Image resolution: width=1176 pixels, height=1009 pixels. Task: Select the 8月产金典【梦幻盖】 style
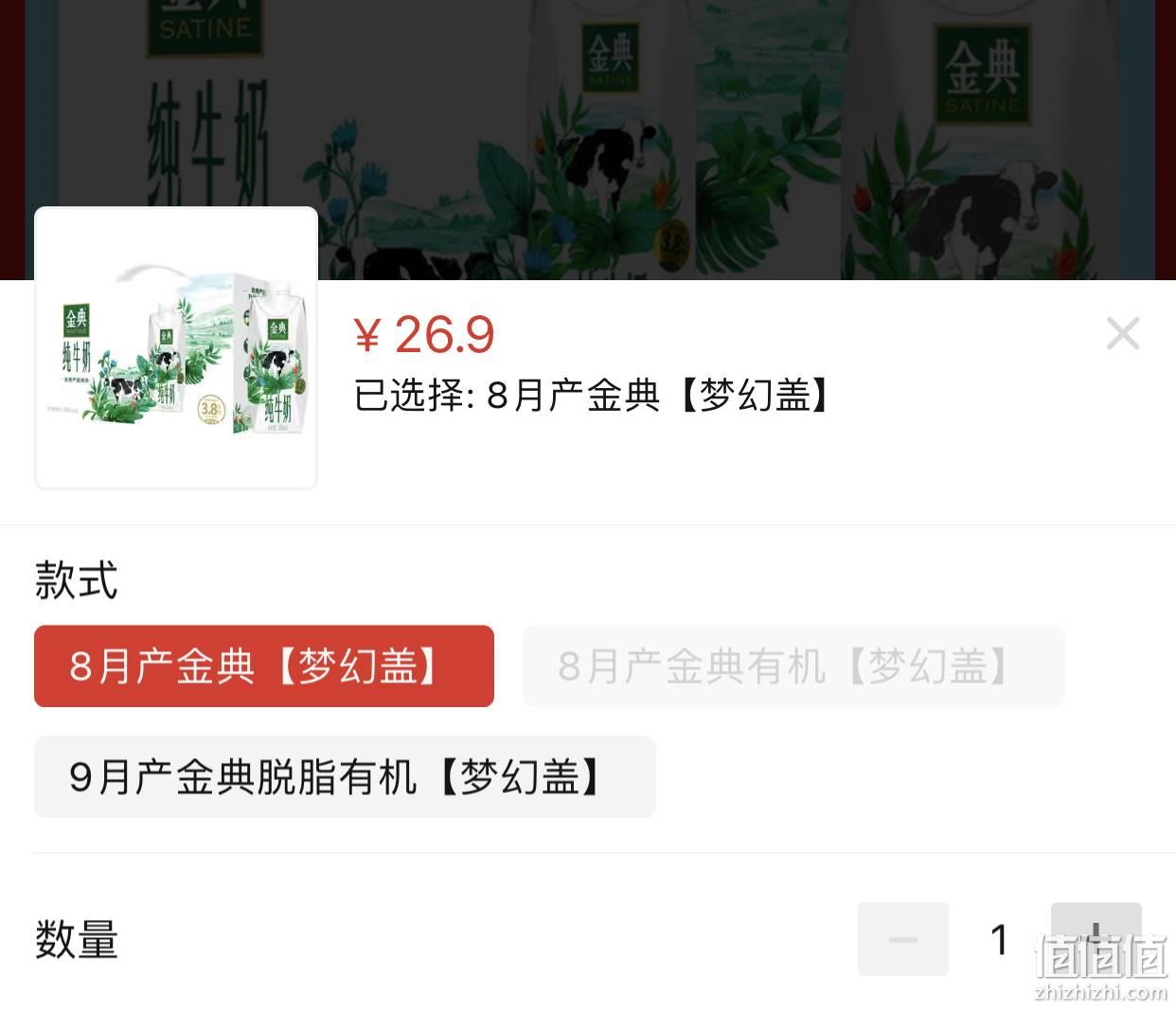click(264, 666)
